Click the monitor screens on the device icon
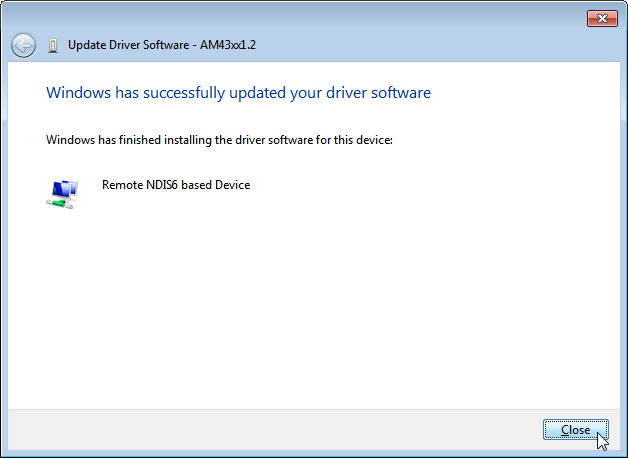 click(x=64, y=187)
